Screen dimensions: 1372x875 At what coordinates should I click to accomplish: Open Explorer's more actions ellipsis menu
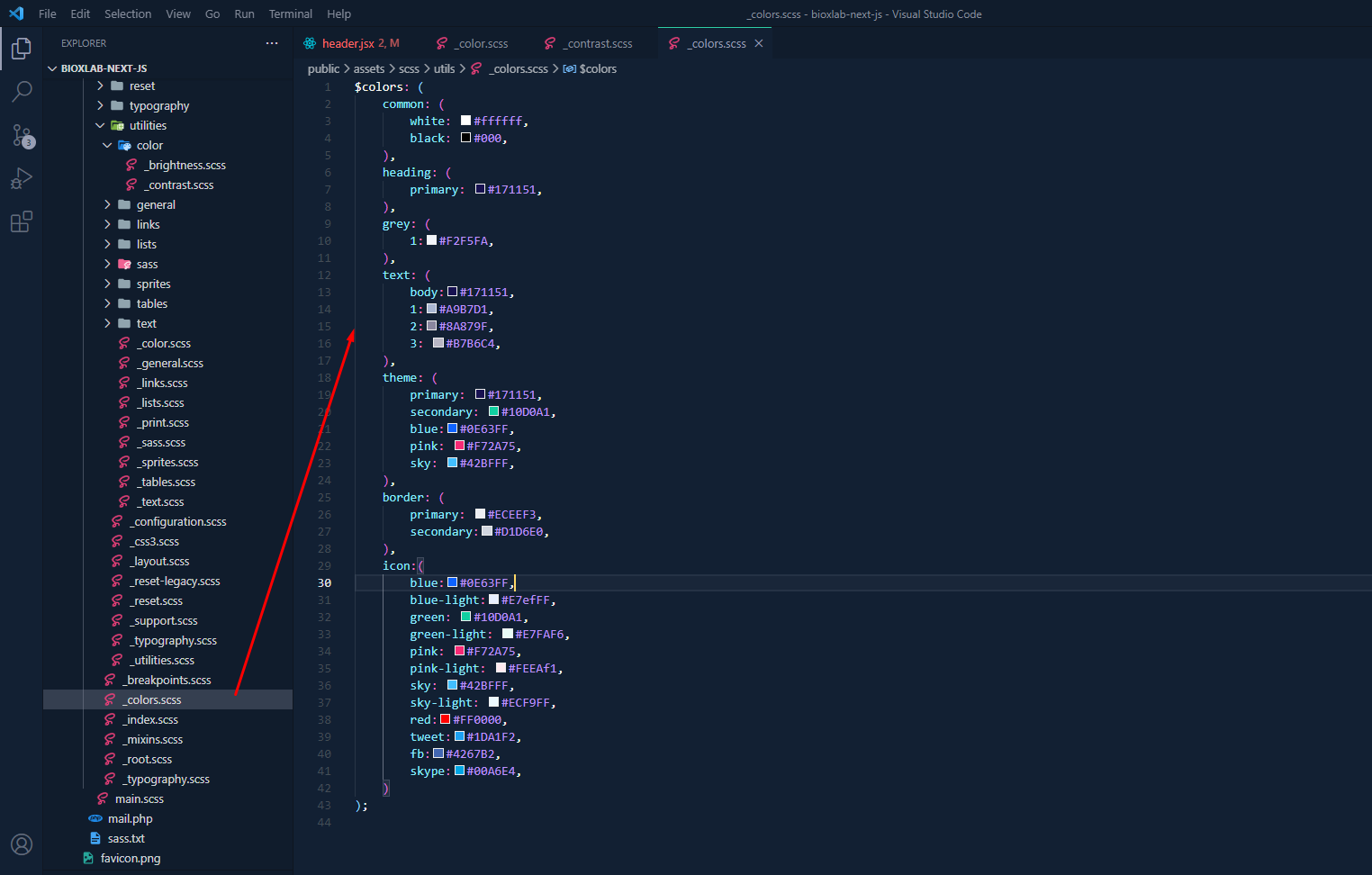click(x=272, y=43)
